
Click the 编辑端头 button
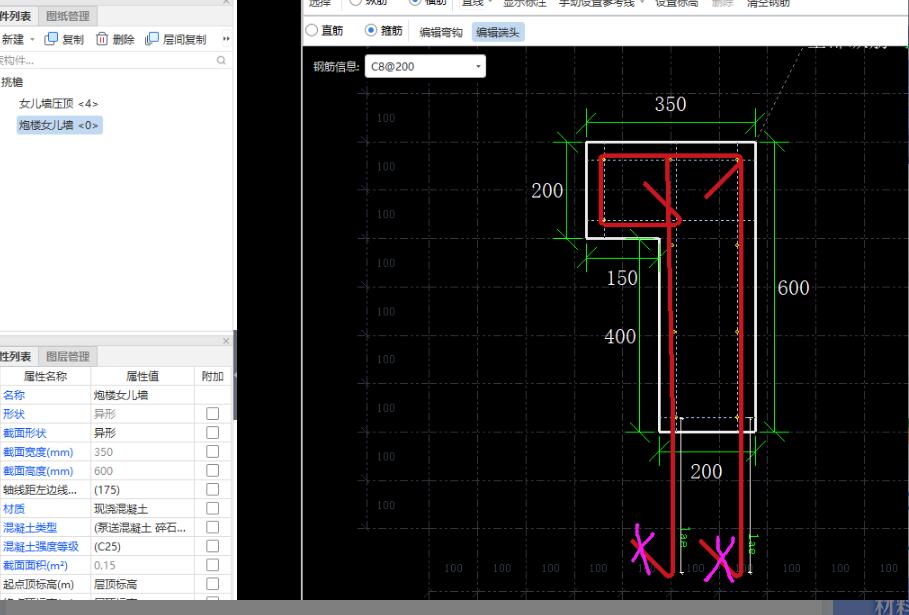click(x=497, y=32)
